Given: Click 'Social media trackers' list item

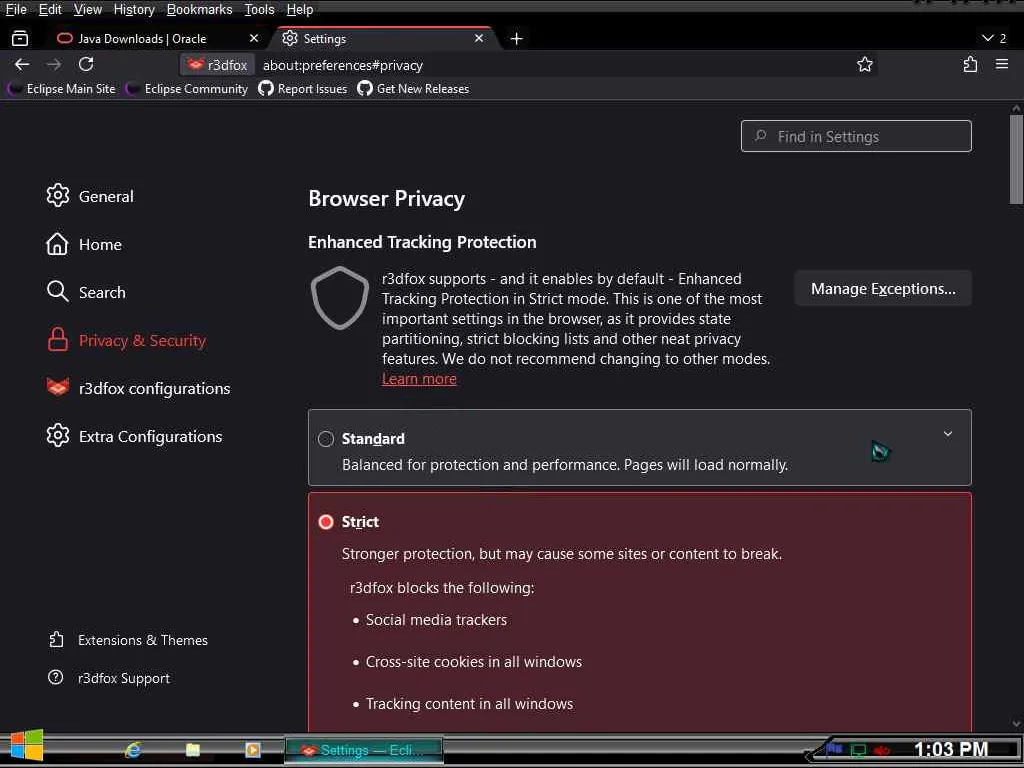Looking at the screenshot, I should pos(436,620).
